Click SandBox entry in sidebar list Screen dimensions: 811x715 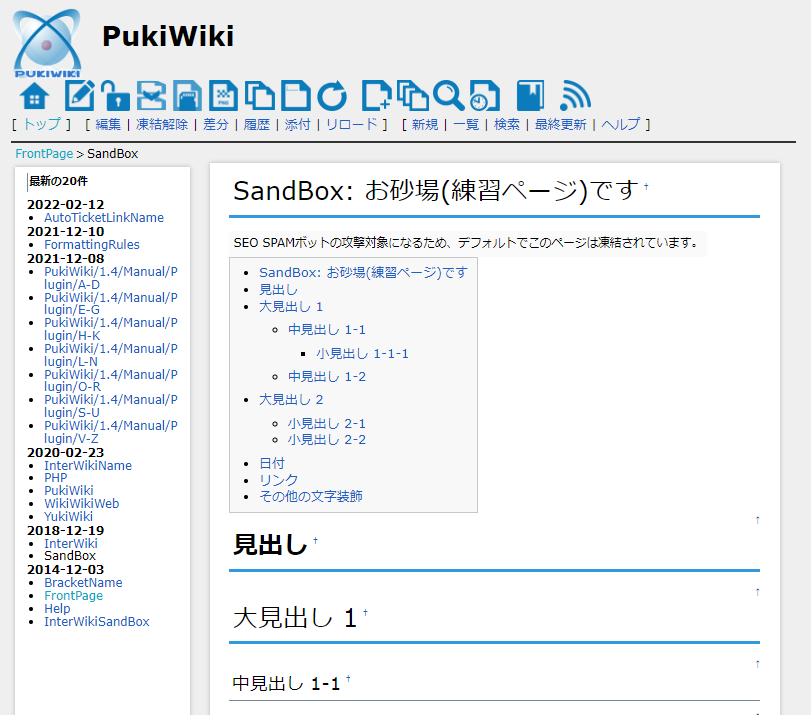(x=70, y=556)
